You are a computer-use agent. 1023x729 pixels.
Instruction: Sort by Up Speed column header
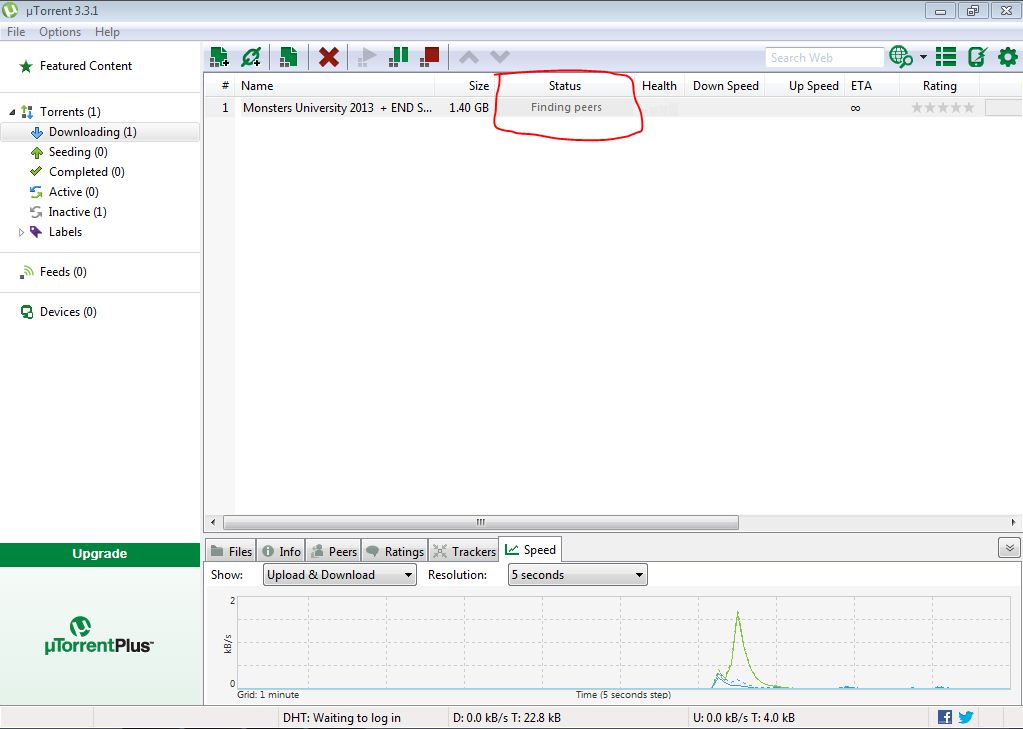tap(813, 85)
